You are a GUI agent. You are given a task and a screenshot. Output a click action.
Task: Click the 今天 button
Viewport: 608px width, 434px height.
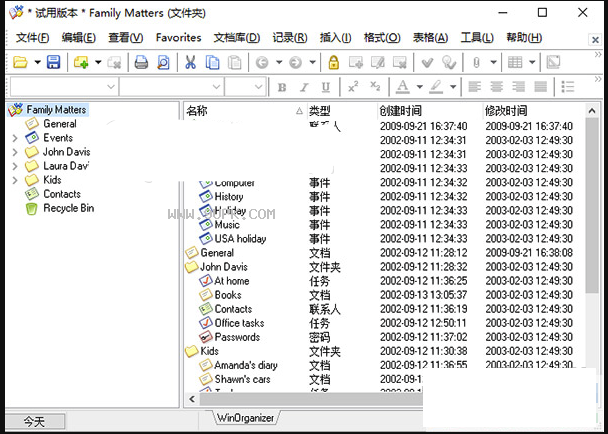35,421
